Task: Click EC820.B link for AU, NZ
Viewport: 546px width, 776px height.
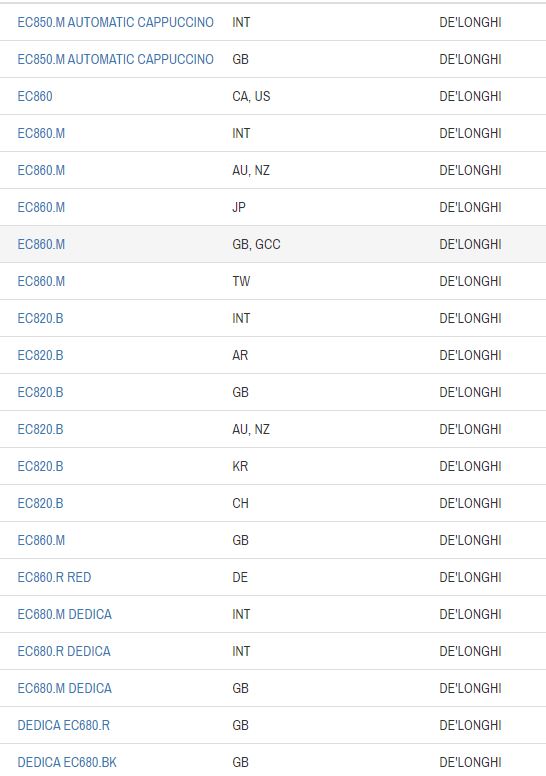Action: tap(41, 429)
